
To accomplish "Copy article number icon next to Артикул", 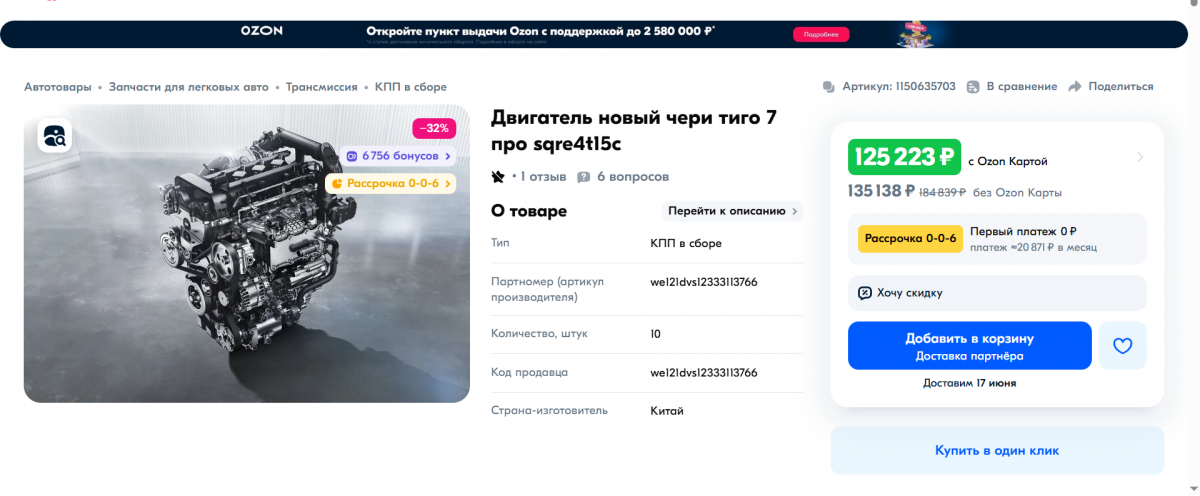I will pos(828,87).
